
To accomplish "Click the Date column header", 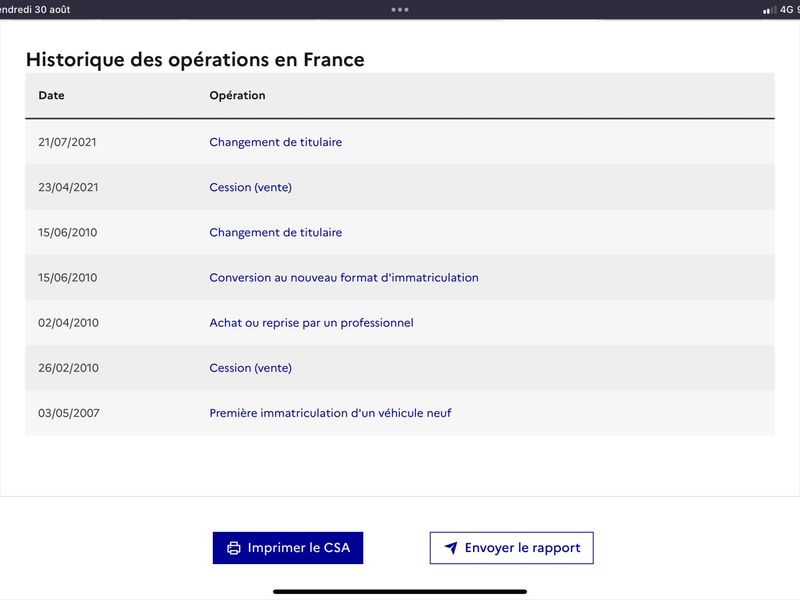I will (52, 95).
